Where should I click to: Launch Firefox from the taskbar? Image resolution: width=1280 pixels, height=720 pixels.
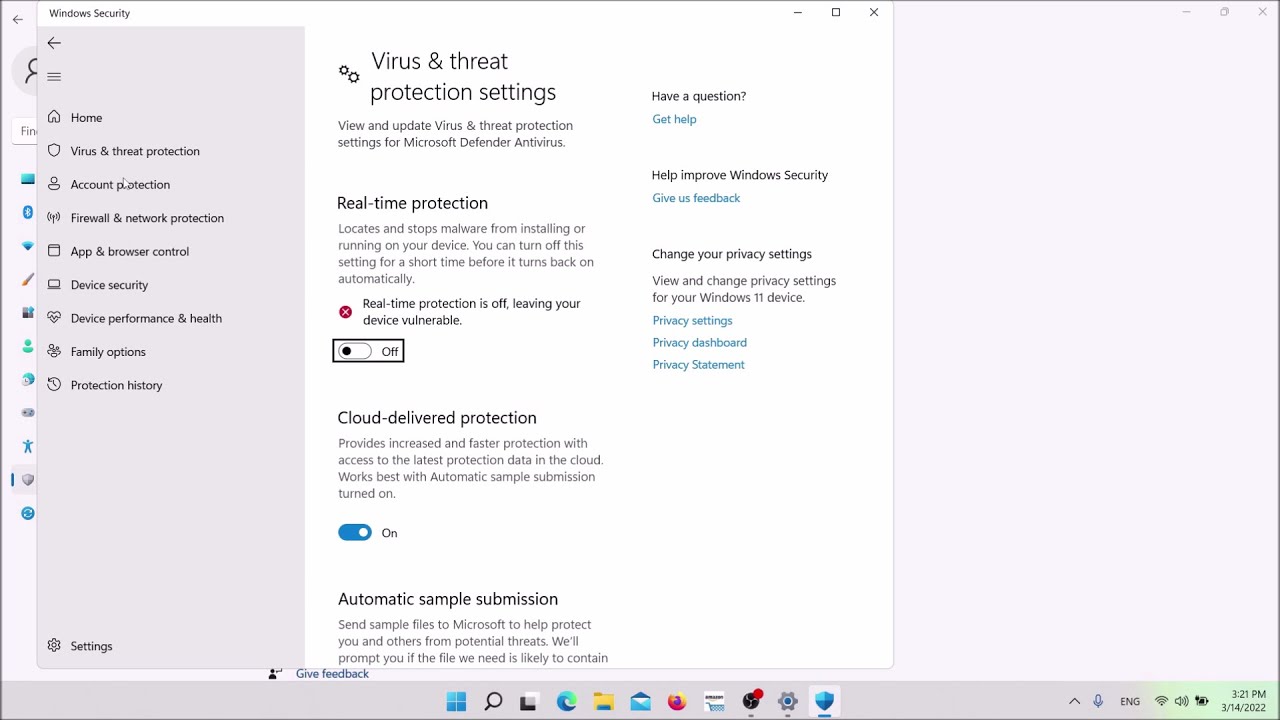(677, 702)
